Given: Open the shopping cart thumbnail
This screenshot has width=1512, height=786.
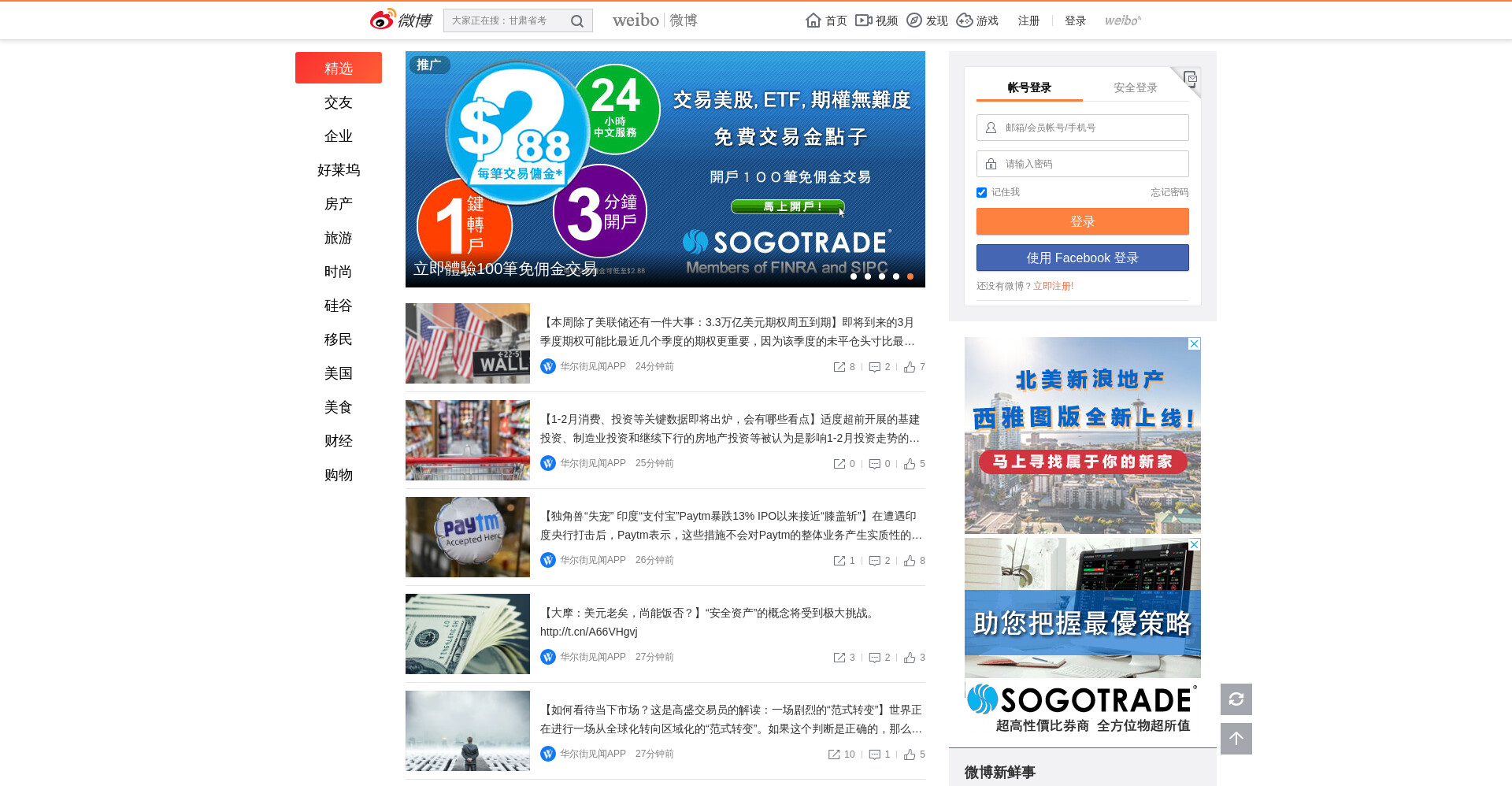Looking at the screenshot, I should pos(468,440).
